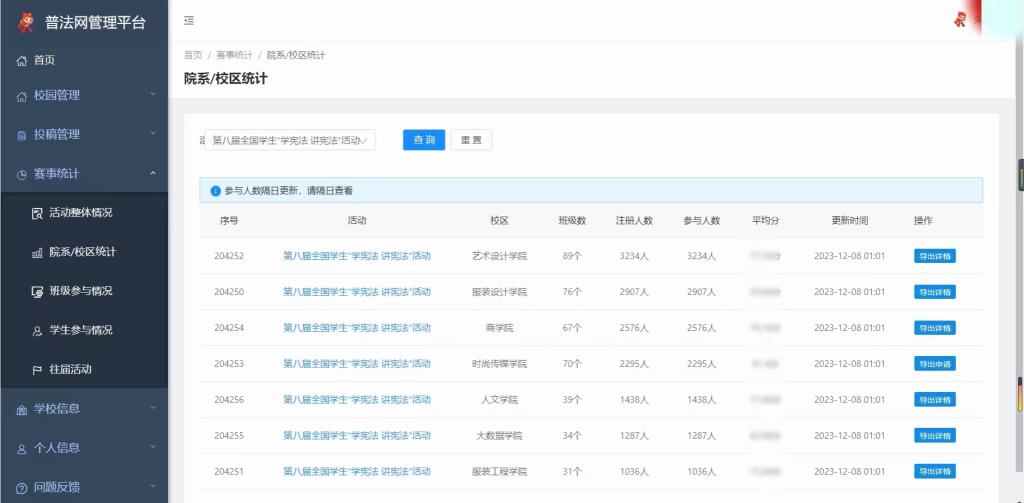Click the 普法网 platform logo icon
The image size is (1024, 503).
pyautogui.click(x=26, y=21)
